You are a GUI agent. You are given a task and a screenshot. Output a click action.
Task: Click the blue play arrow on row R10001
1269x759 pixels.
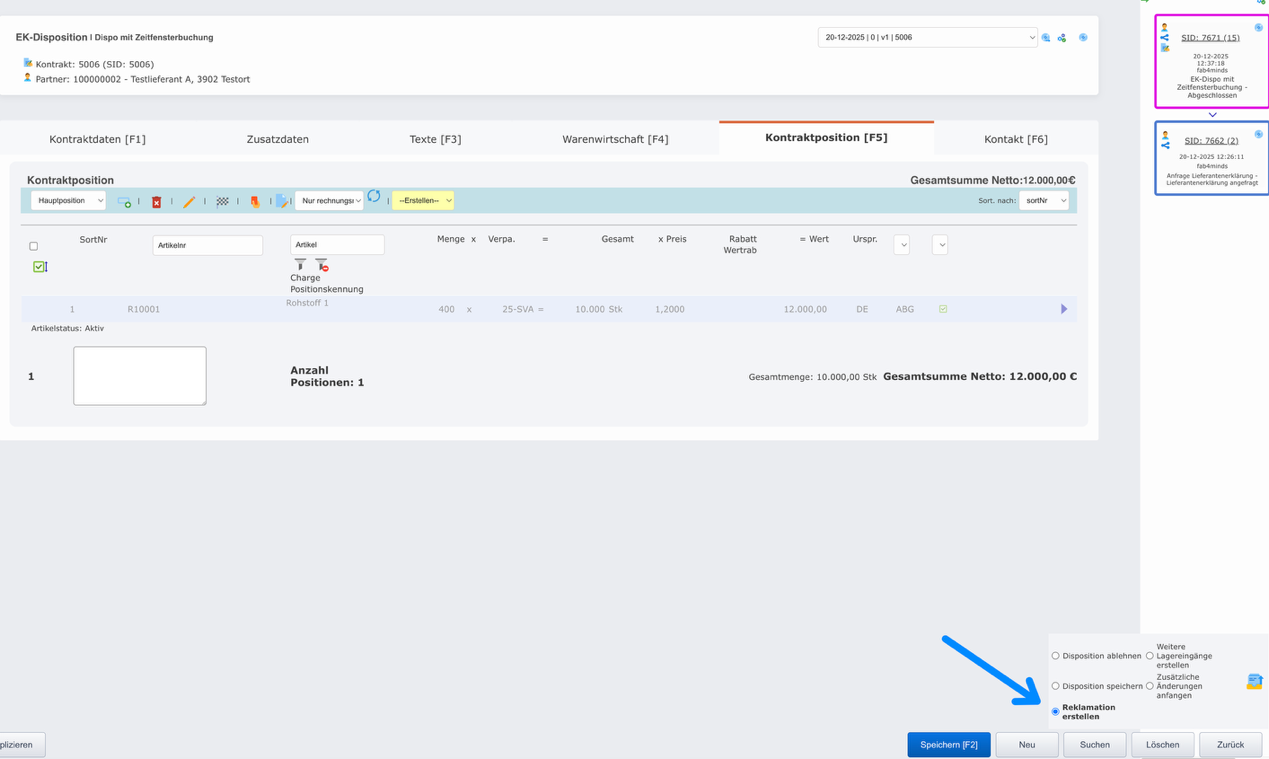1063,309
